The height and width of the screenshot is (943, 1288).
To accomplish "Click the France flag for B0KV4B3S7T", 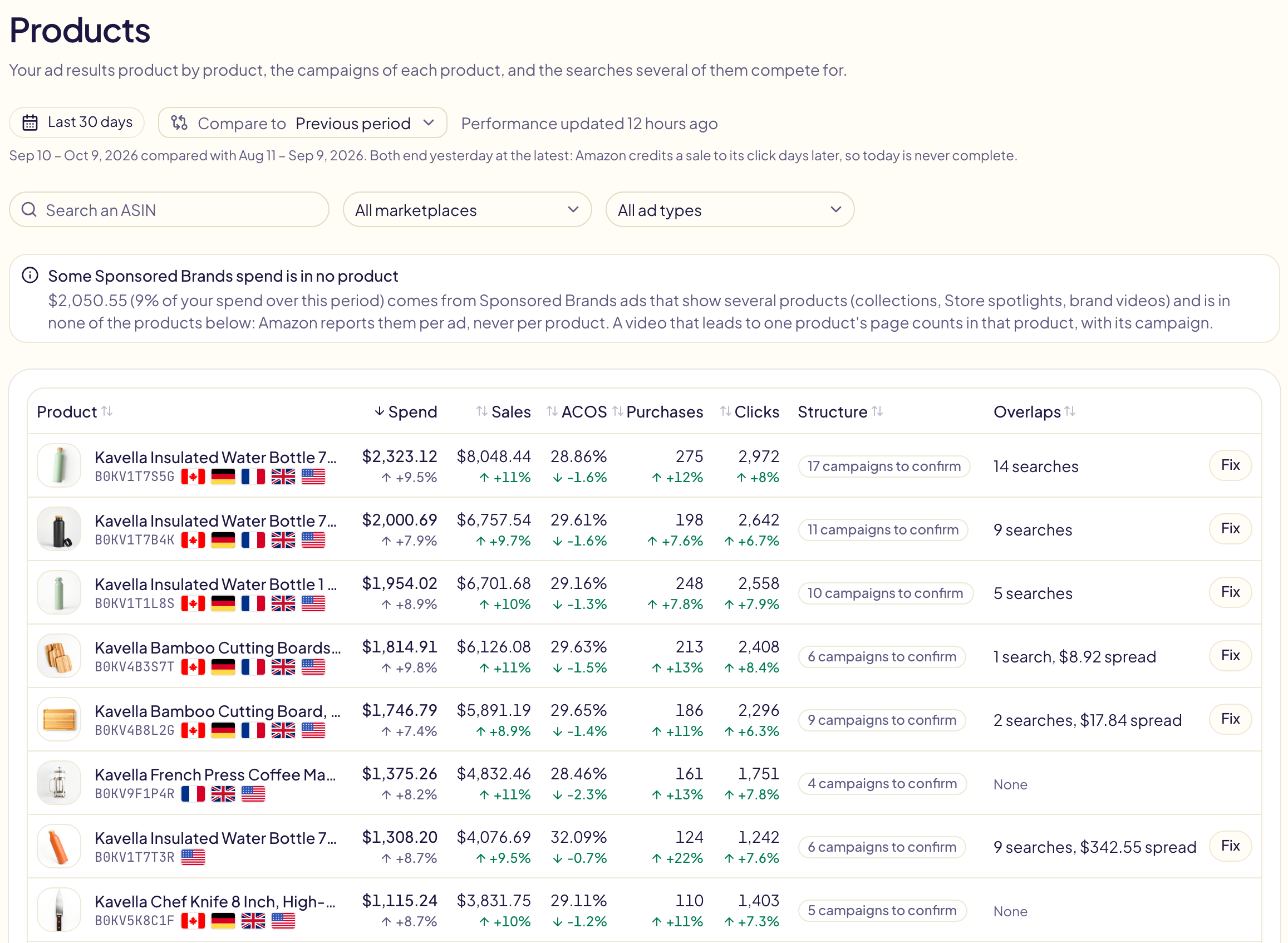I will coord(253,667).
